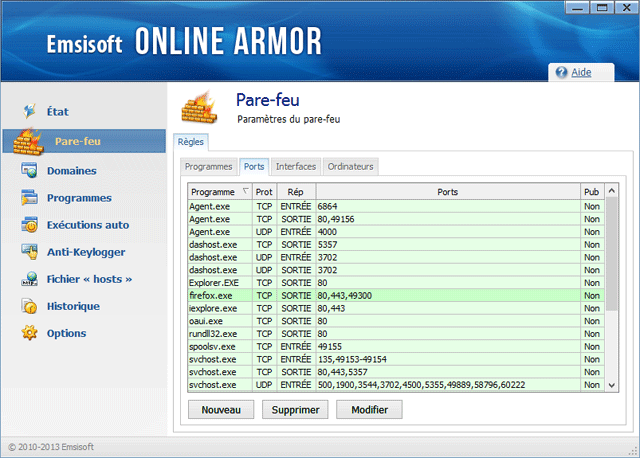Screen dimensions: 640x458
Task: Sort by the Ports column header
Action: coord(448,191)
